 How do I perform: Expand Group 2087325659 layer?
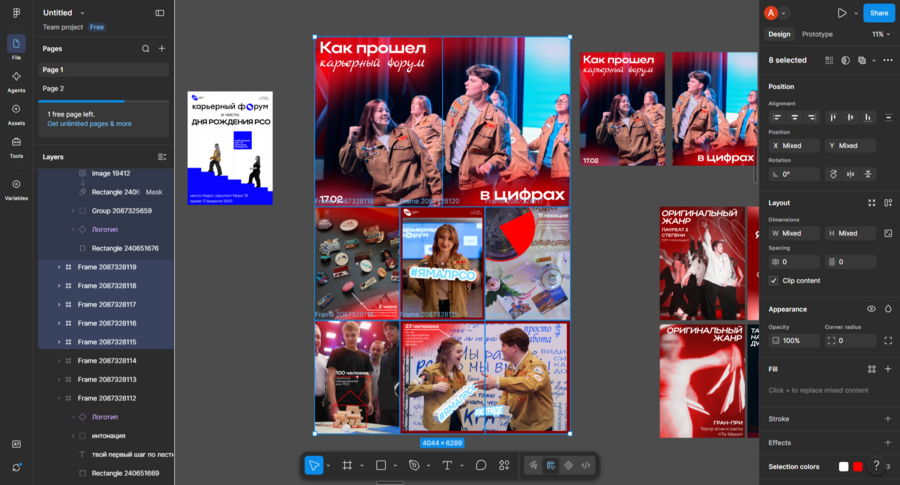tap(73, 211)
